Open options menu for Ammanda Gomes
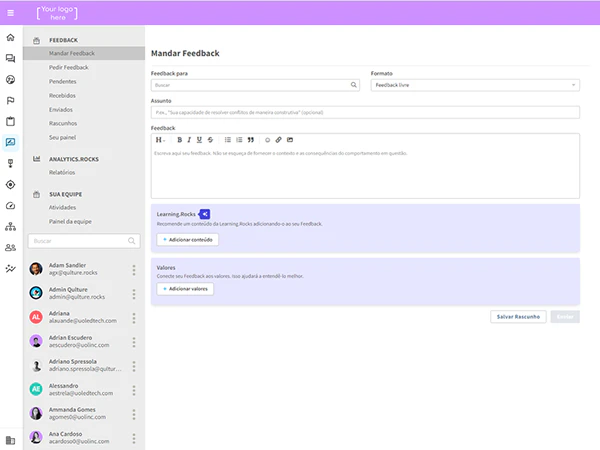 click(134, 414)
